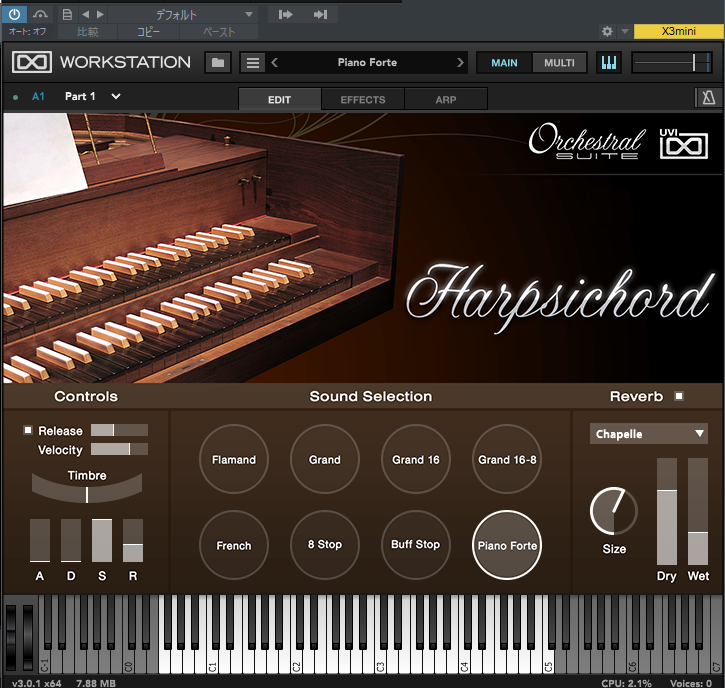The image size is (725, 688).
Task: Select the previous preset with left chevron
Action: (x=275, y=62)
